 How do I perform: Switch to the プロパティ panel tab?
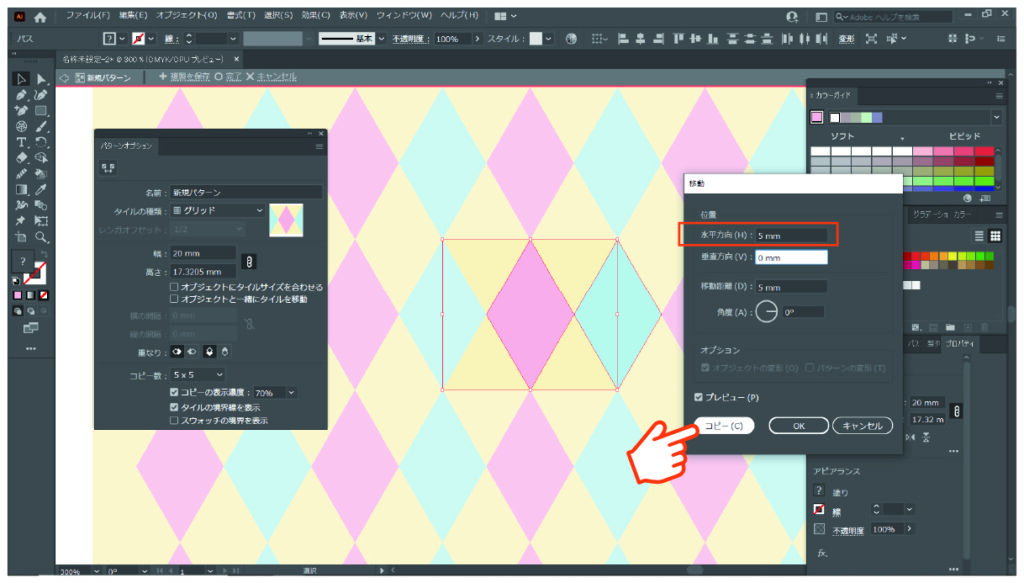(x=959, y=343)
